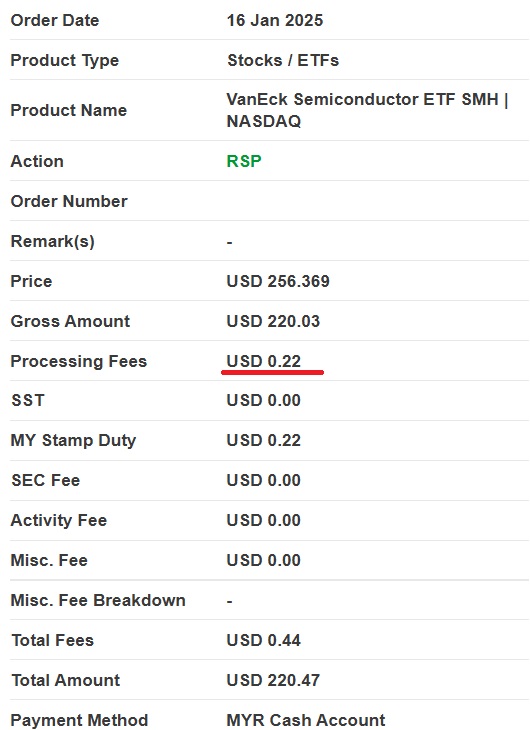Click the Total Fees value USD 0.44

tap(263, 641)
